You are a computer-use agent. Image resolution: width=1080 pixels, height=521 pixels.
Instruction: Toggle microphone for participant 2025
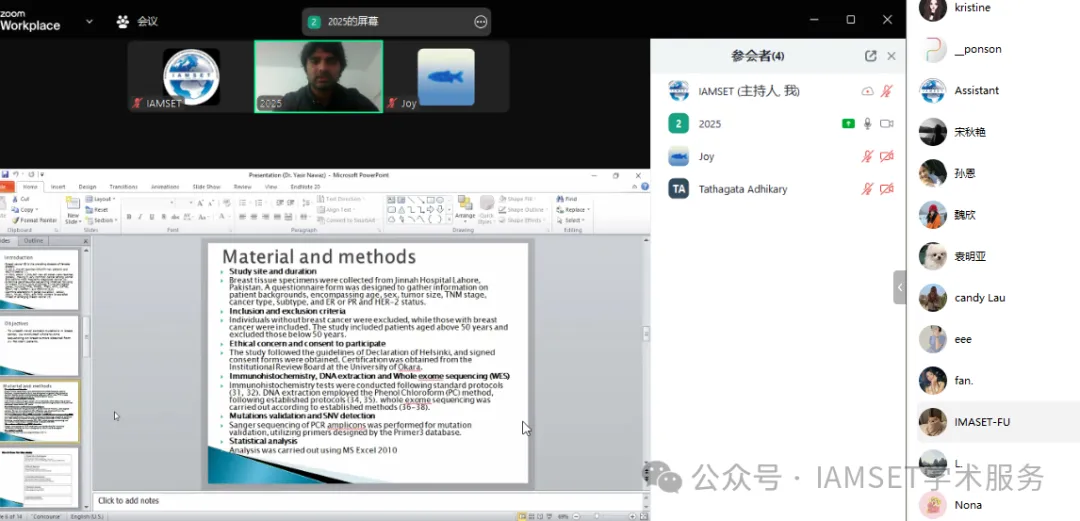[x=868, y=124]
